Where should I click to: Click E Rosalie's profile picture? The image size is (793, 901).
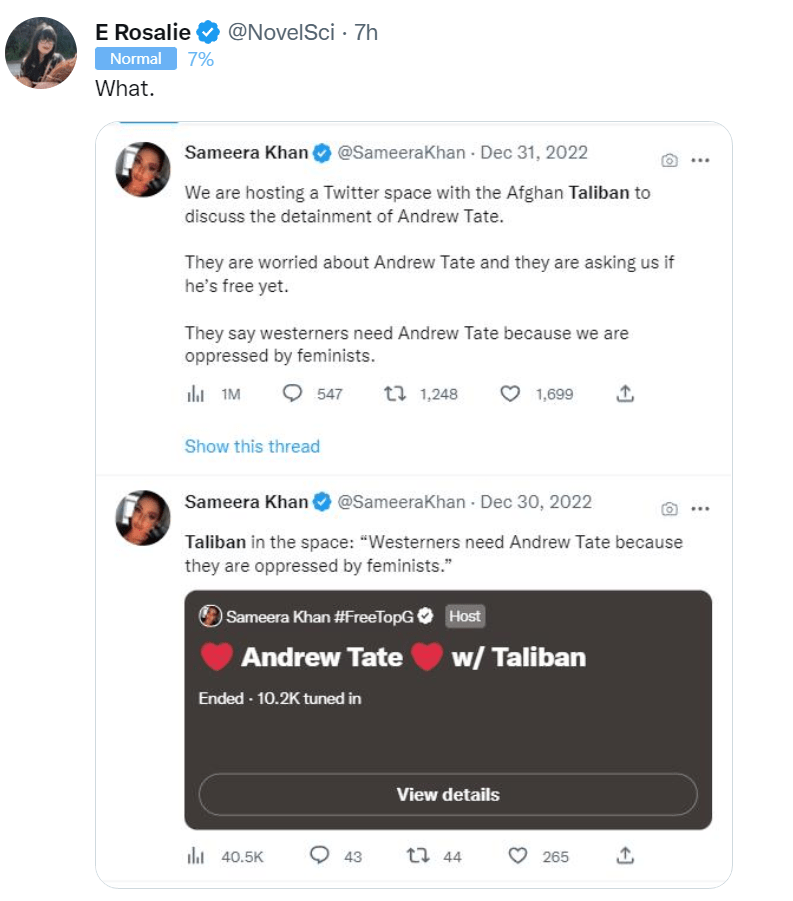[41, 53]
